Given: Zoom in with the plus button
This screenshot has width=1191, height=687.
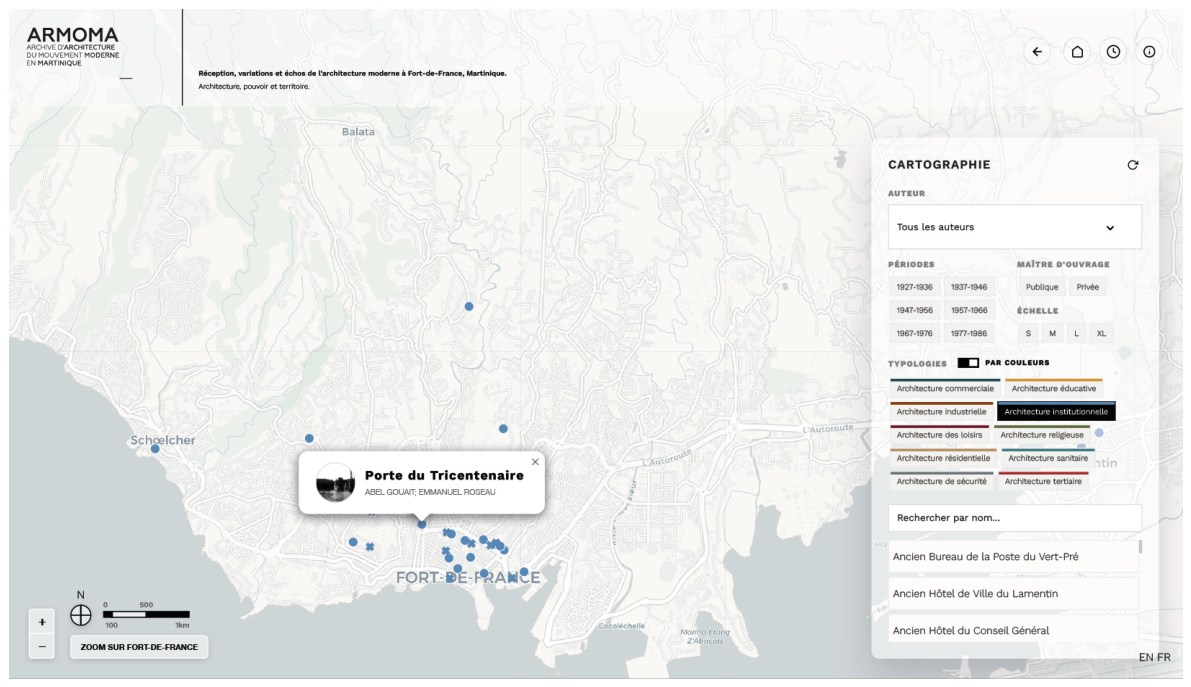Looking at the screenshot, I should coord(42,622).
